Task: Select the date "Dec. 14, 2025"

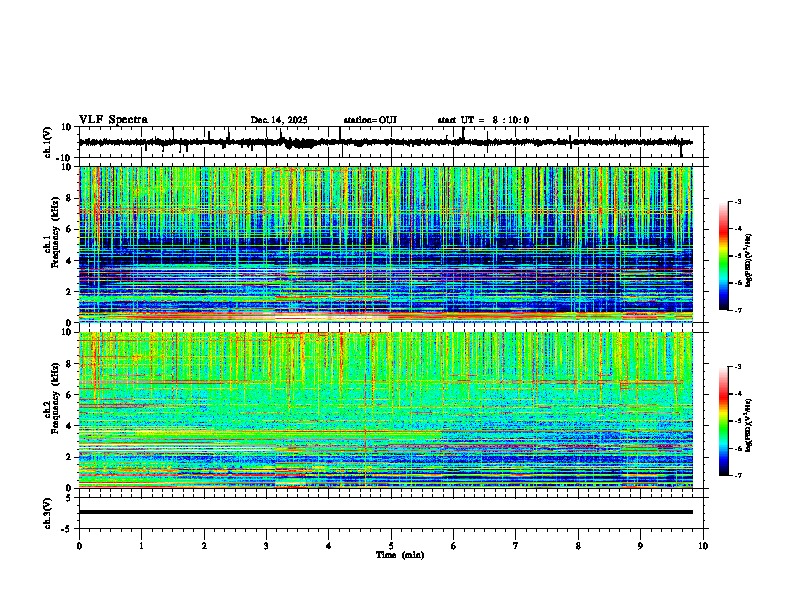Action: 279,120
